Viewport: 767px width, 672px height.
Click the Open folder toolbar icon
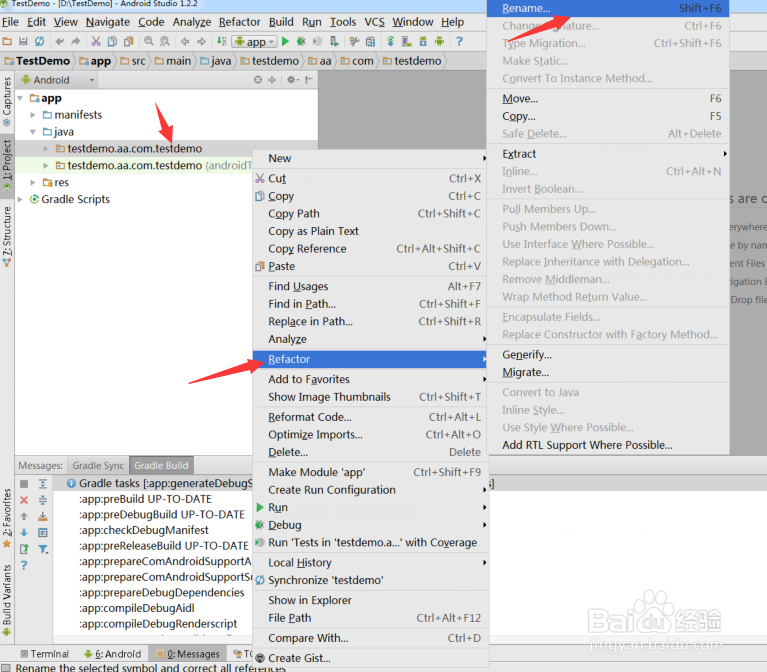tap(7, 42)
